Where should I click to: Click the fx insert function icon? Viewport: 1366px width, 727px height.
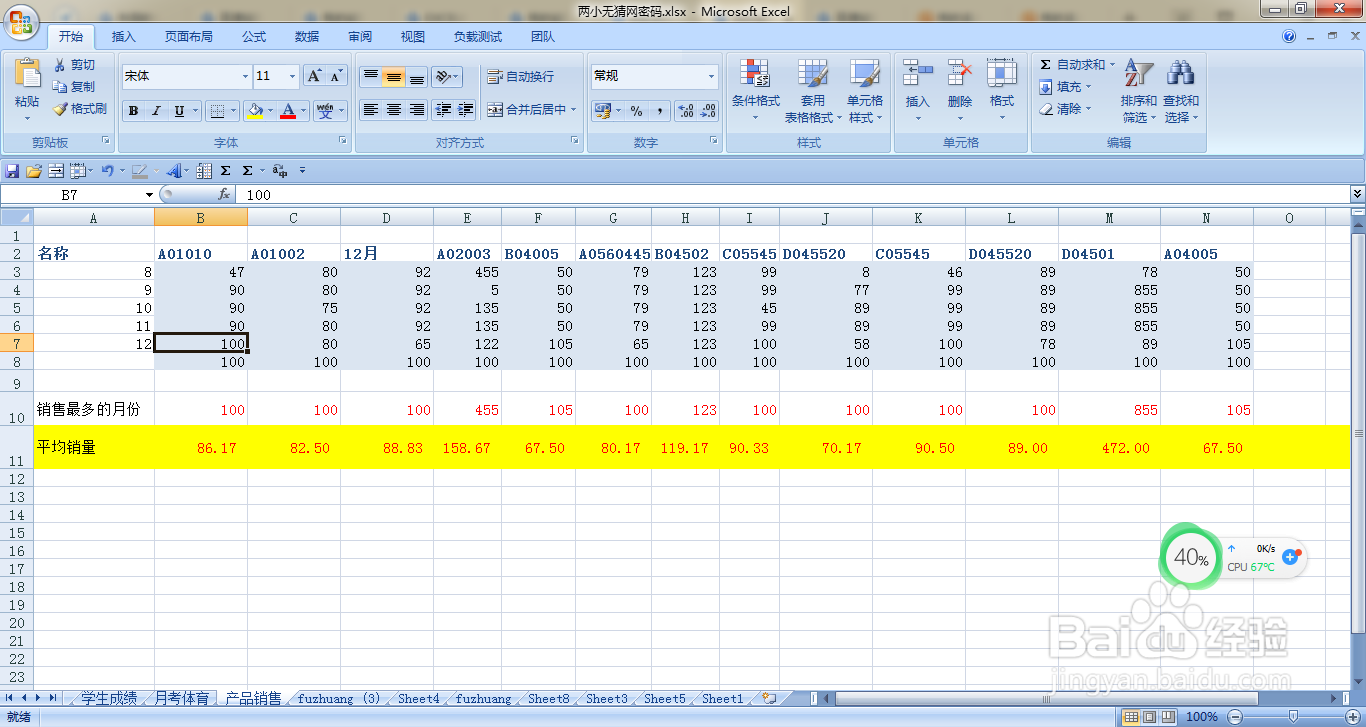224,195
